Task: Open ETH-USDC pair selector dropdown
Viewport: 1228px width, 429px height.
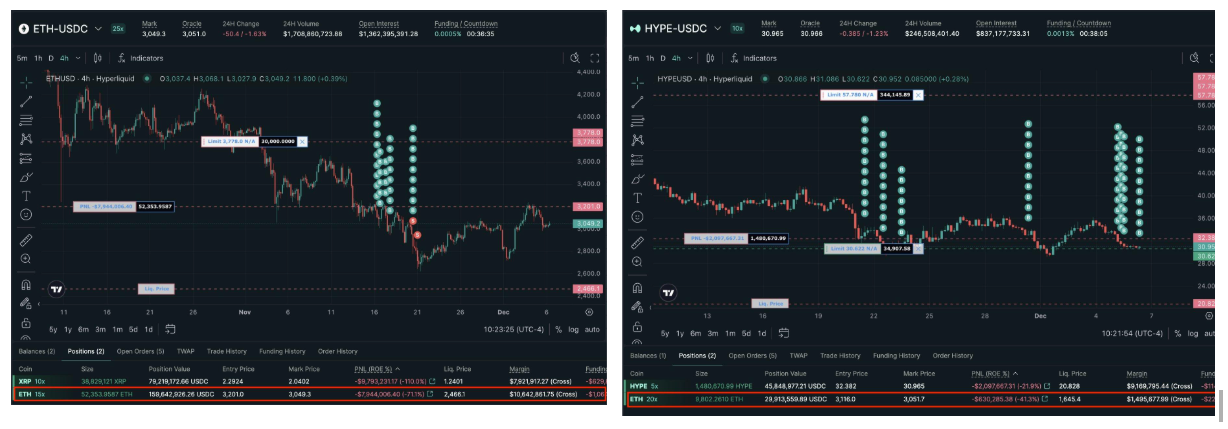Action: 98,30
